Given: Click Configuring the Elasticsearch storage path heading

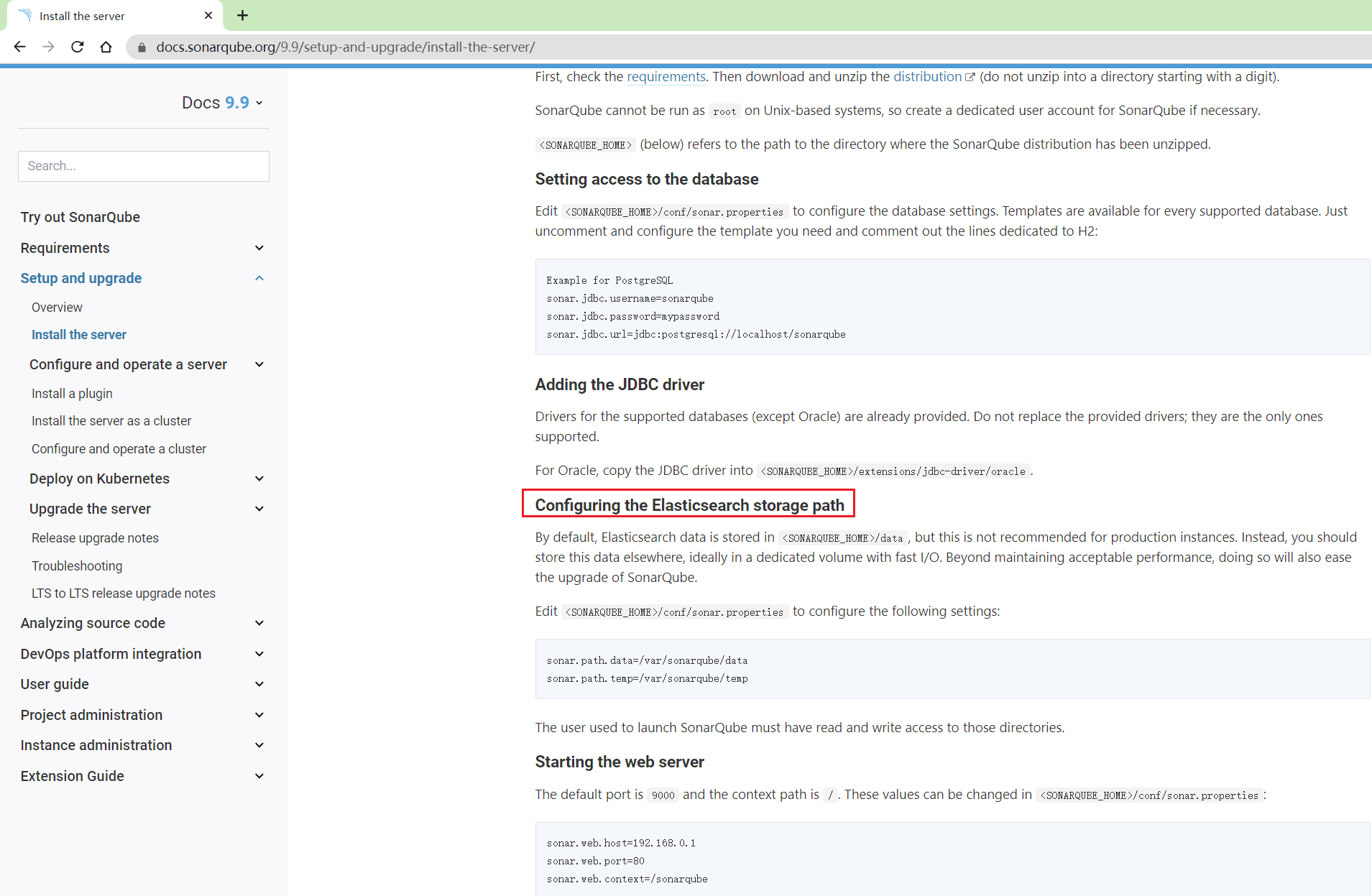Looking at the screenshot, I should coord(689,505).
